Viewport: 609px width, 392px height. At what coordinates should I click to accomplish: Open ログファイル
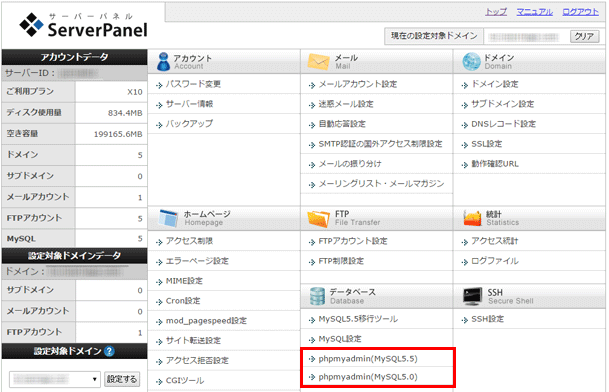[494, 261]
